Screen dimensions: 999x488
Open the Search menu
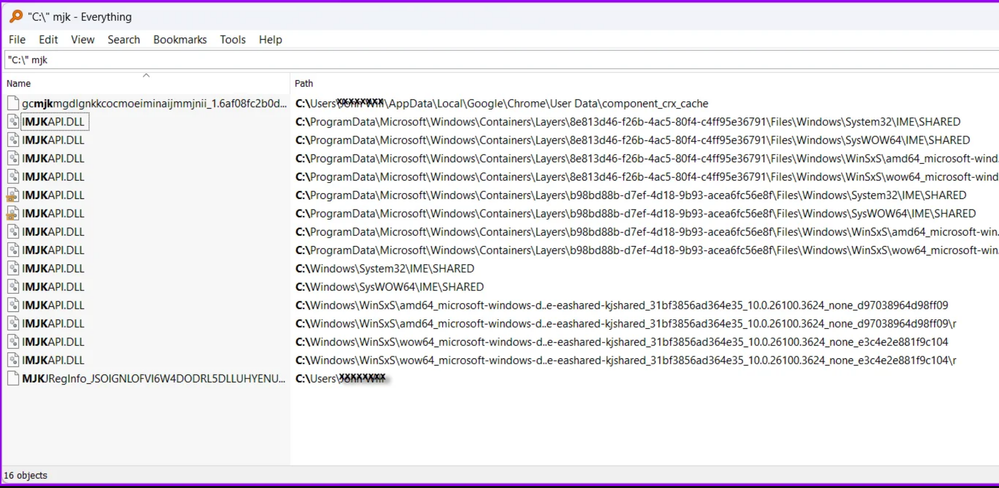(x=124, y=39)
